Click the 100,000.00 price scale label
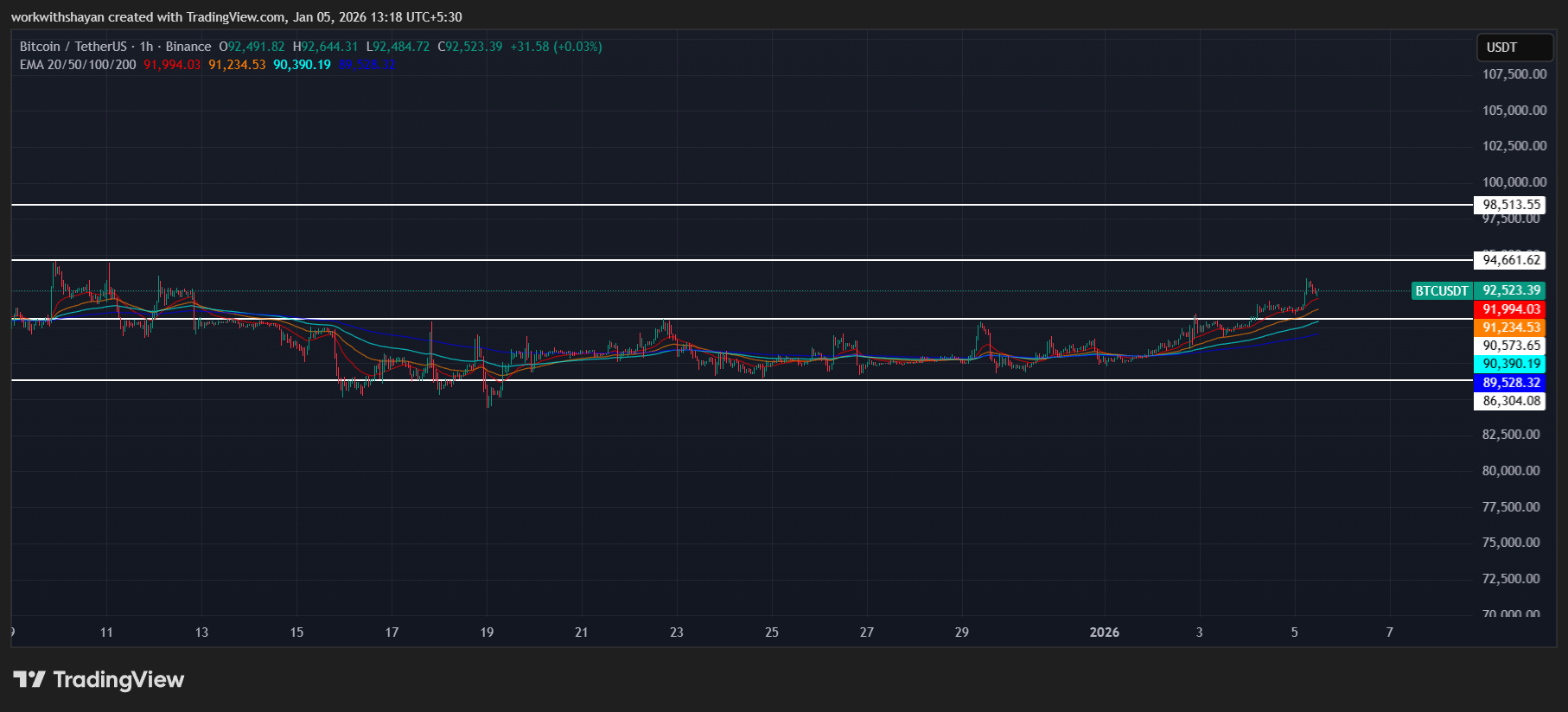 click(x=1514, y=182)
